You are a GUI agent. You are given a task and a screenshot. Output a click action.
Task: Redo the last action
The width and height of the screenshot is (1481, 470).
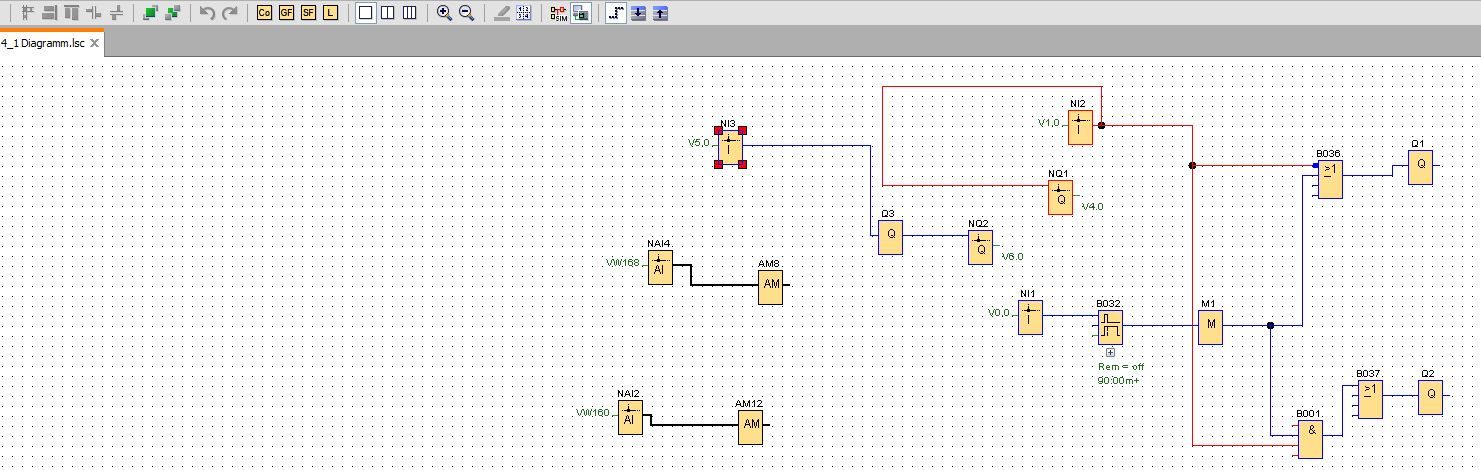tap(230, 13)
